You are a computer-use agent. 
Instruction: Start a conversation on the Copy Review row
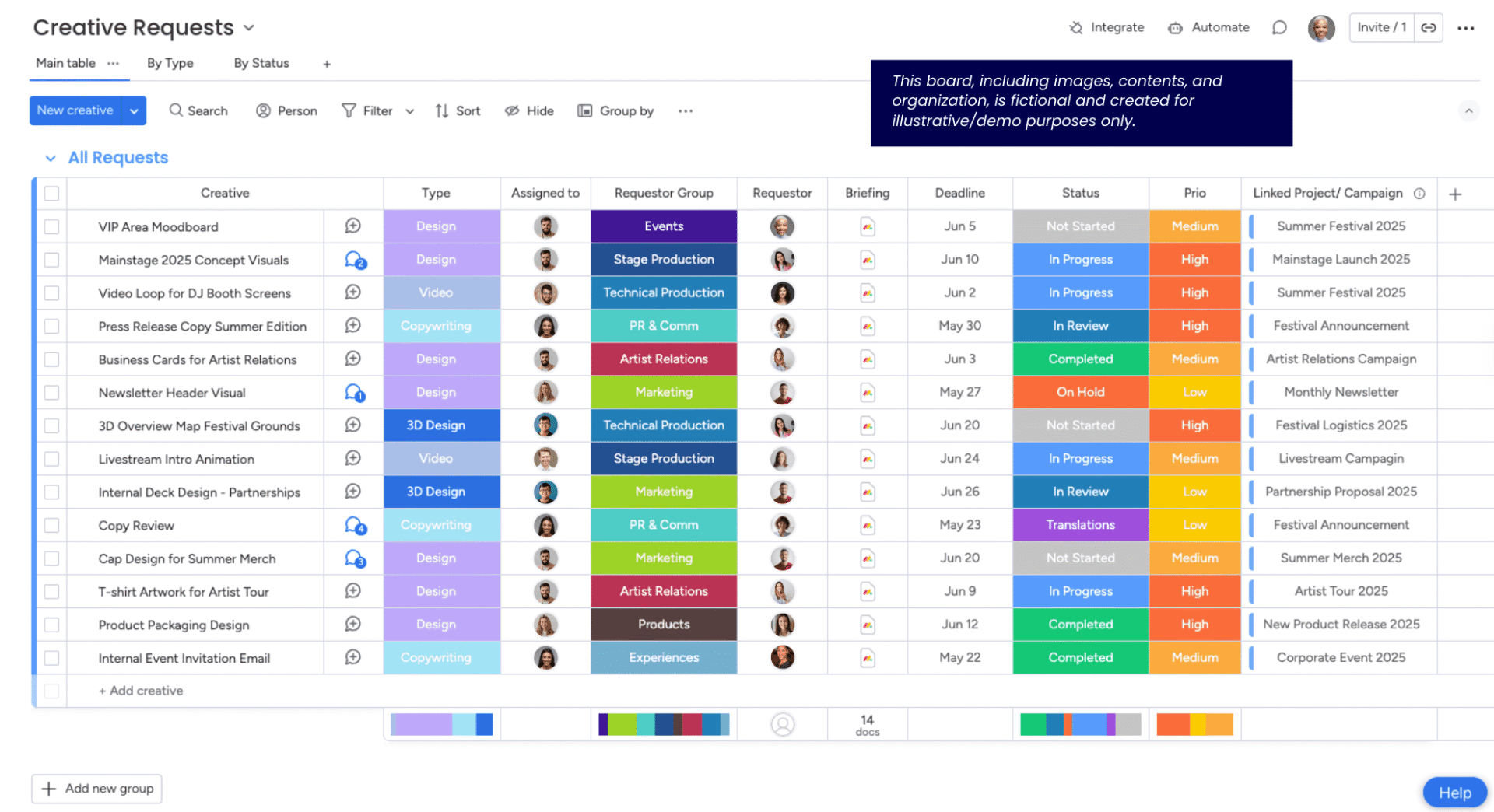pos(355,526)
